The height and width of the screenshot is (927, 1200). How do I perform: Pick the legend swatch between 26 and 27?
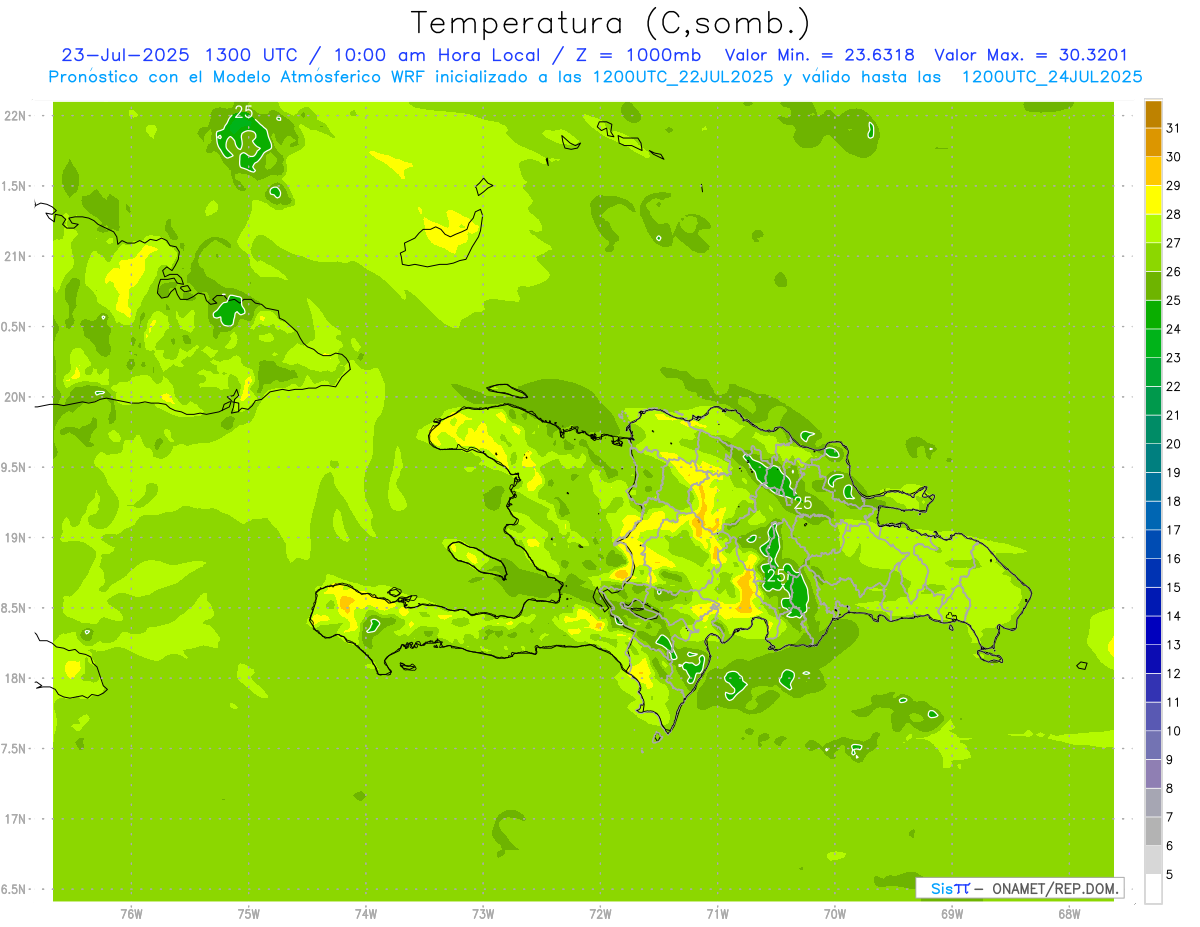point(1153,256)
